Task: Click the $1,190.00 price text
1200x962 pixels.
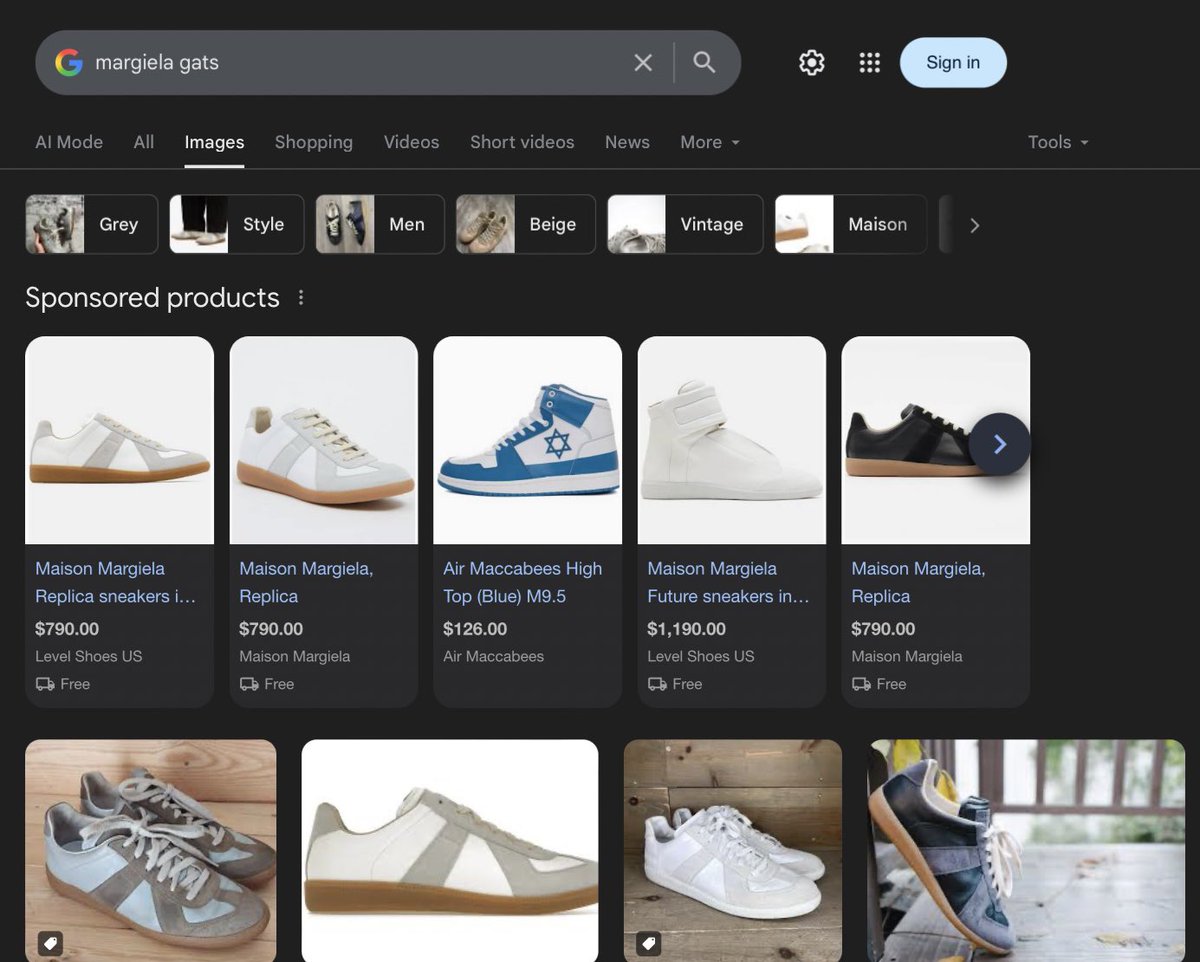Action: (x=686, y=629)
